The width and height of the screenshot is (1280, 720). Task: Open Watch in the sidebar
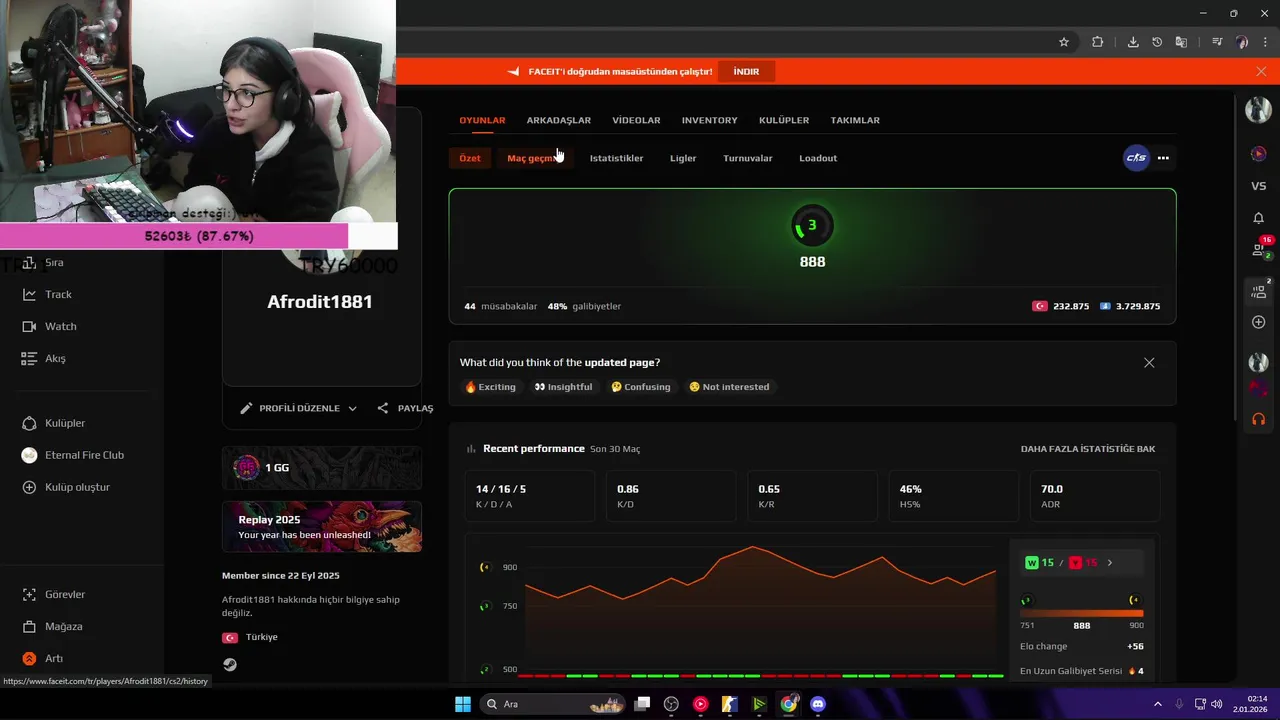(x=48, y=326)
